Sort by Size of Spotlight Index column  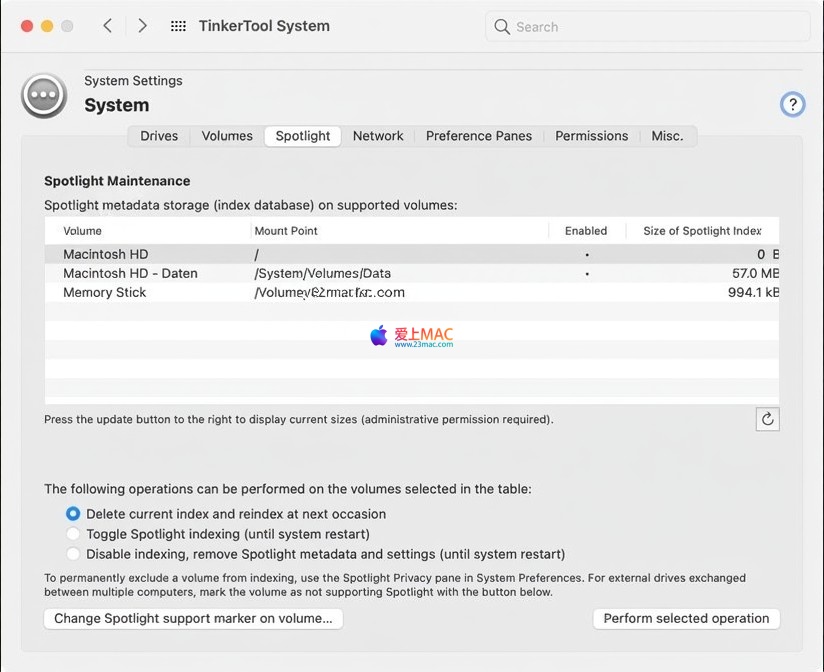coord(702,231)
